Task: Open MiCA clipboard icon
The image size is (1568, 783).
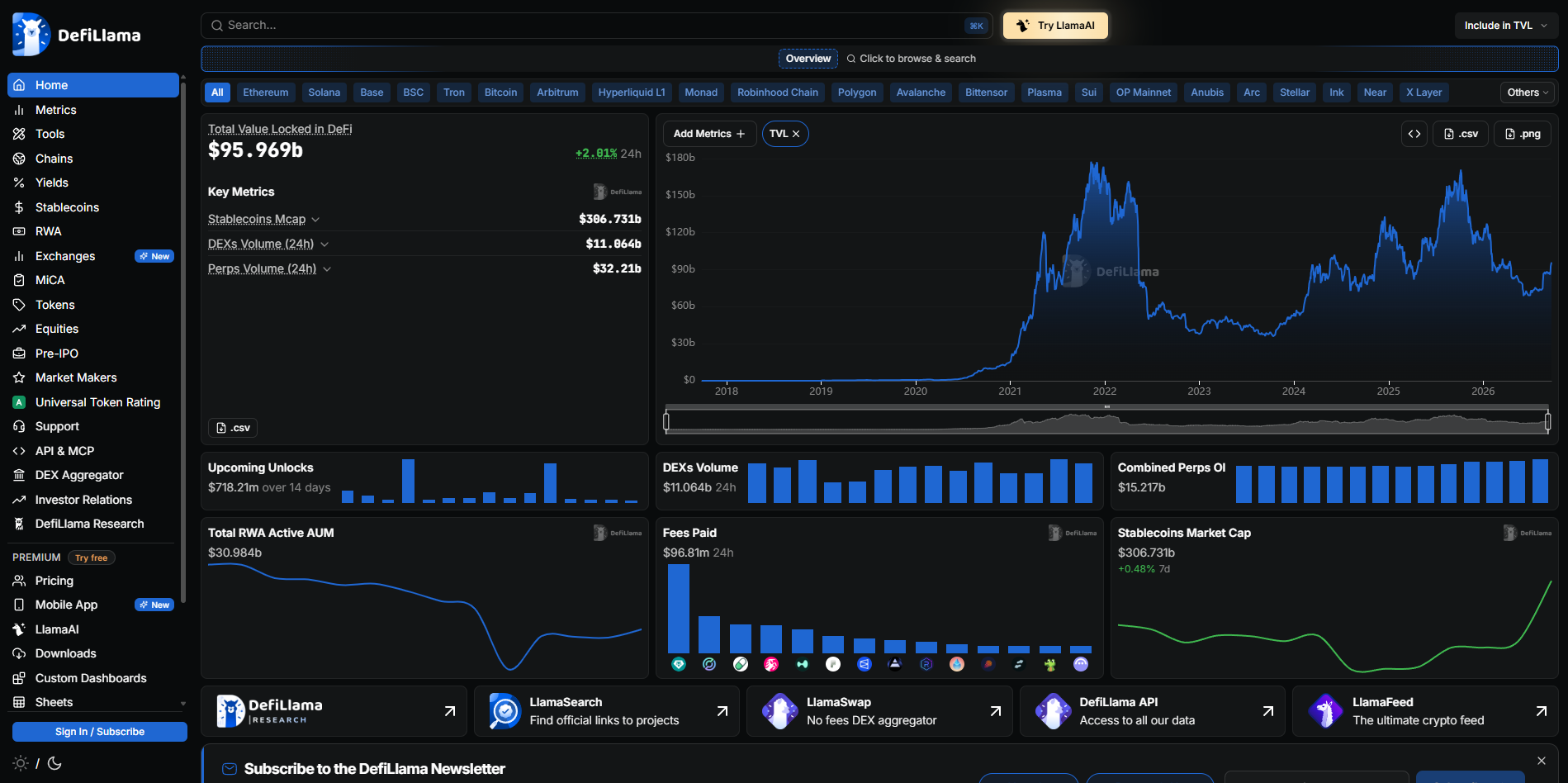Action: (x=19, y=280)
